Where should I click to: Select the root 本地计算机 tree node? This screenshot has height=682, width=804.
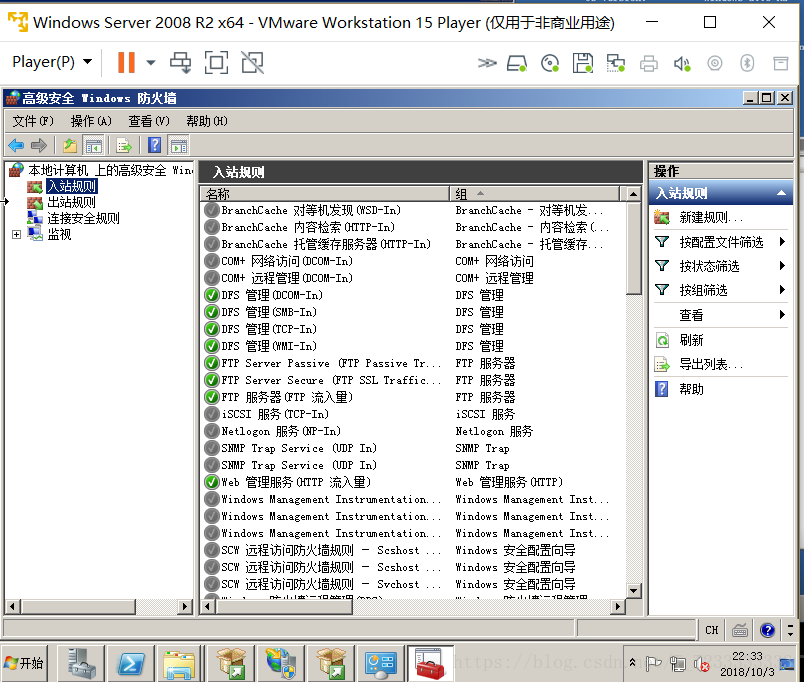110,170
